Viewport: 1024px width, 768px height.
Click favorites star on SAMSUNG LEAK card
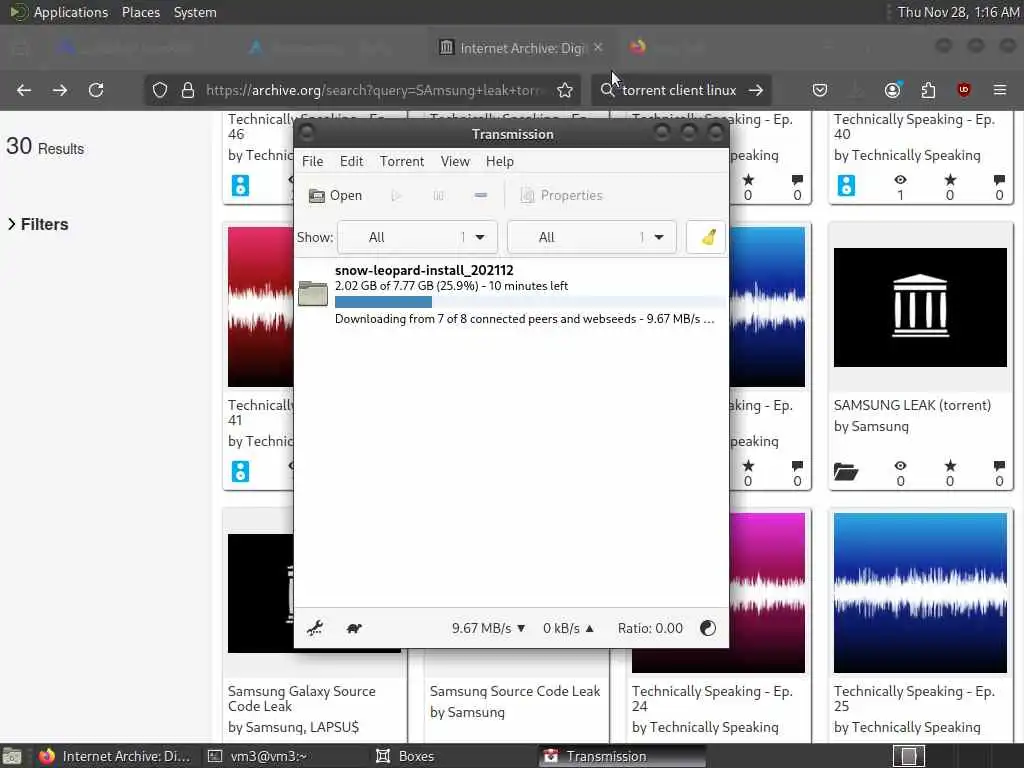click(x=950, y=466)
